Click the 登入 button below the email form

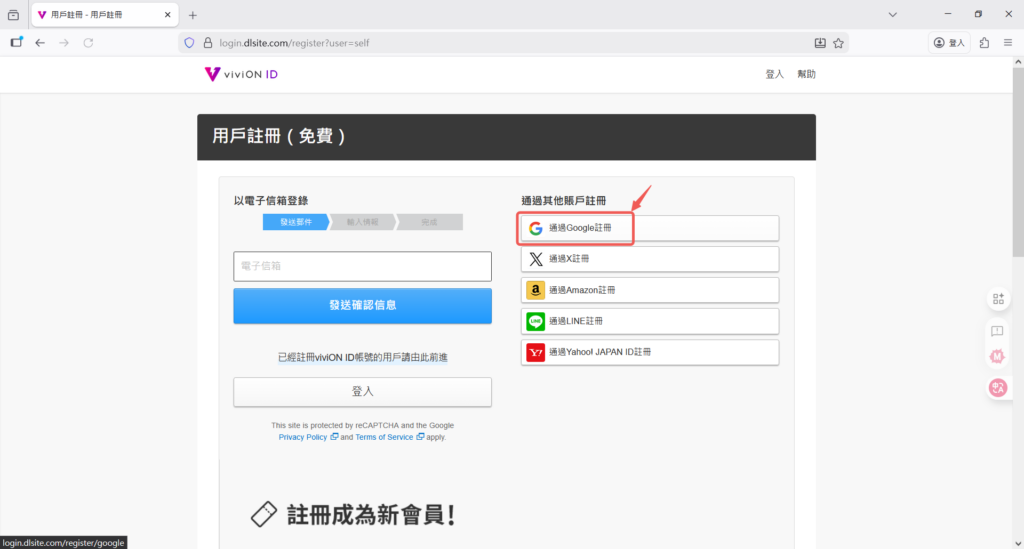pyautogui.click(x=362, y=392)
